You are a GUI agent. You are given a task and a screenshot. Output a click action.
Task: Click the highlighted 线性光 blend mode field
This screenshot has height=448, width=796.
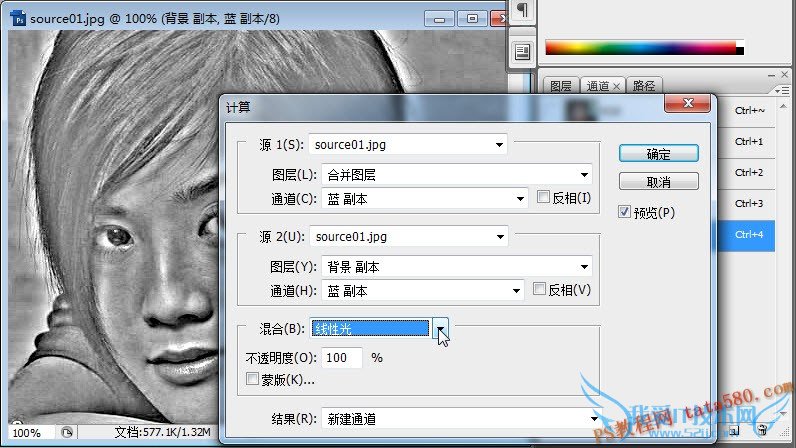[371, 329]
